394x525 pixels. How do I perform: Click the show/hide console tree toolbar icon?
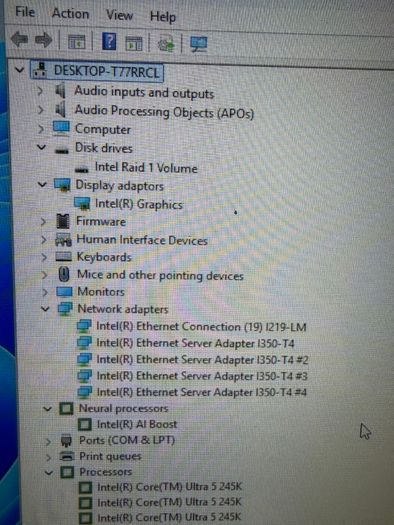[77, 42]
